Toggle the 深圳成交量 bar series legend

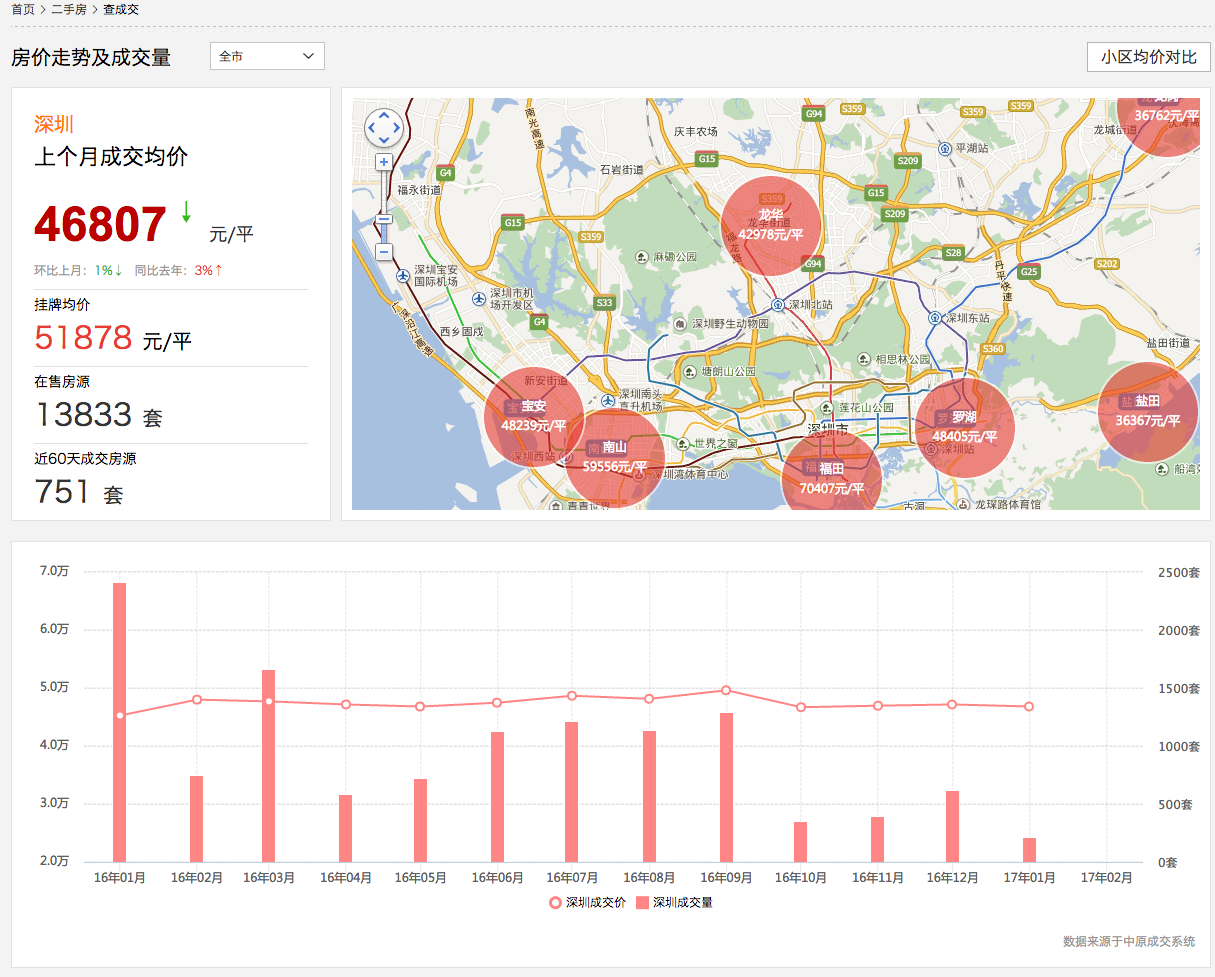pyautogui.click(x=674, y=902)
